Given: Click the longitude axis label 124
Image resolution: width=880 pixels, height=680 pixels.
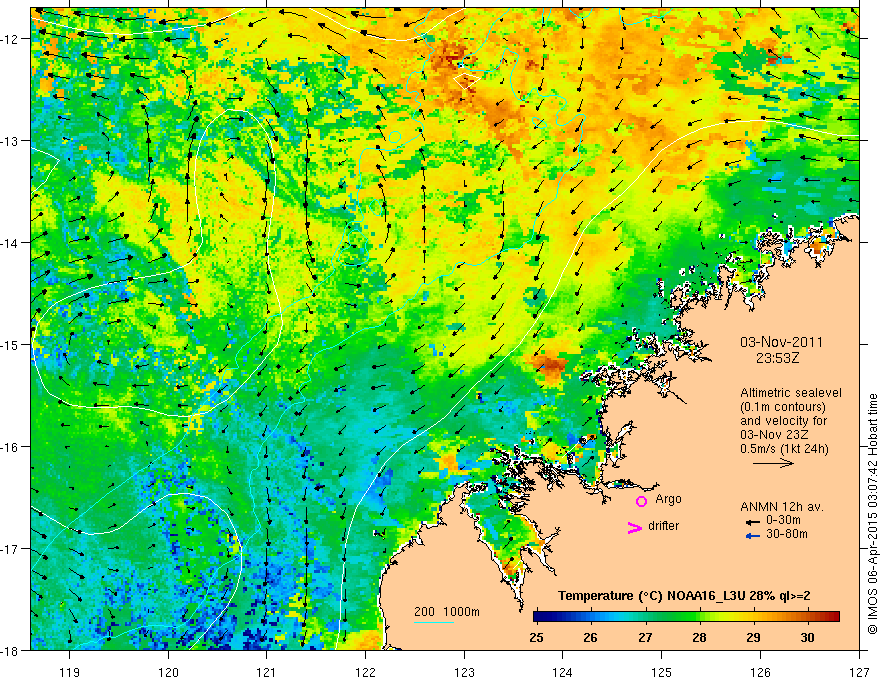Looking at the screenshot, I should 562,672.
